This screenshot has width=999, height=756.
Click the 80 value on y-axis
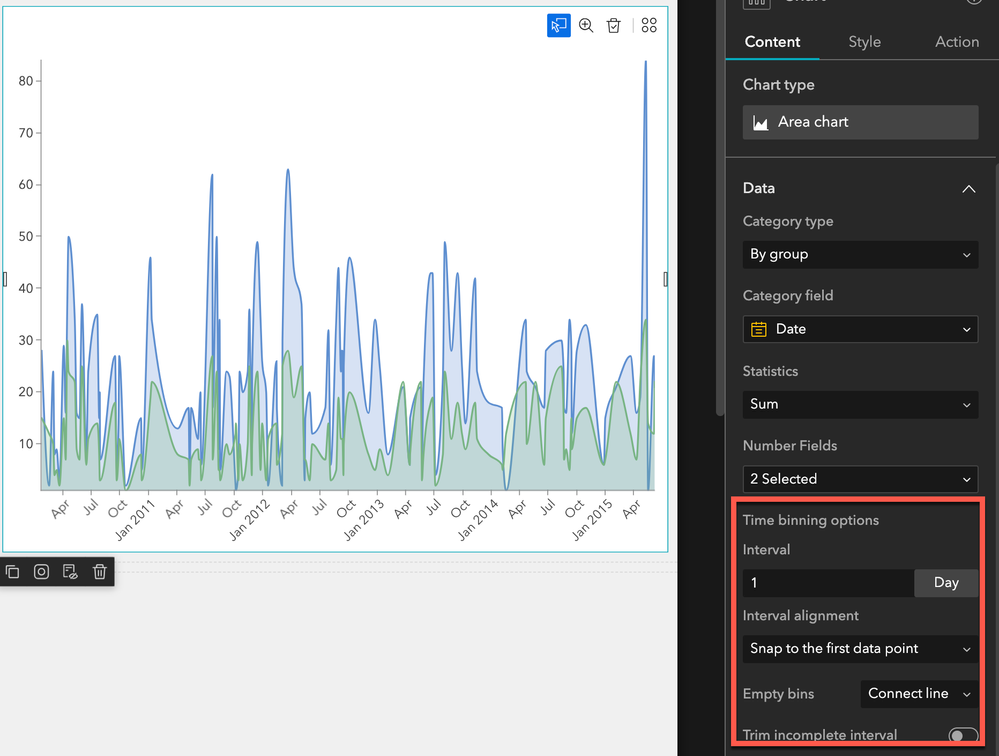tap(25, 81)
